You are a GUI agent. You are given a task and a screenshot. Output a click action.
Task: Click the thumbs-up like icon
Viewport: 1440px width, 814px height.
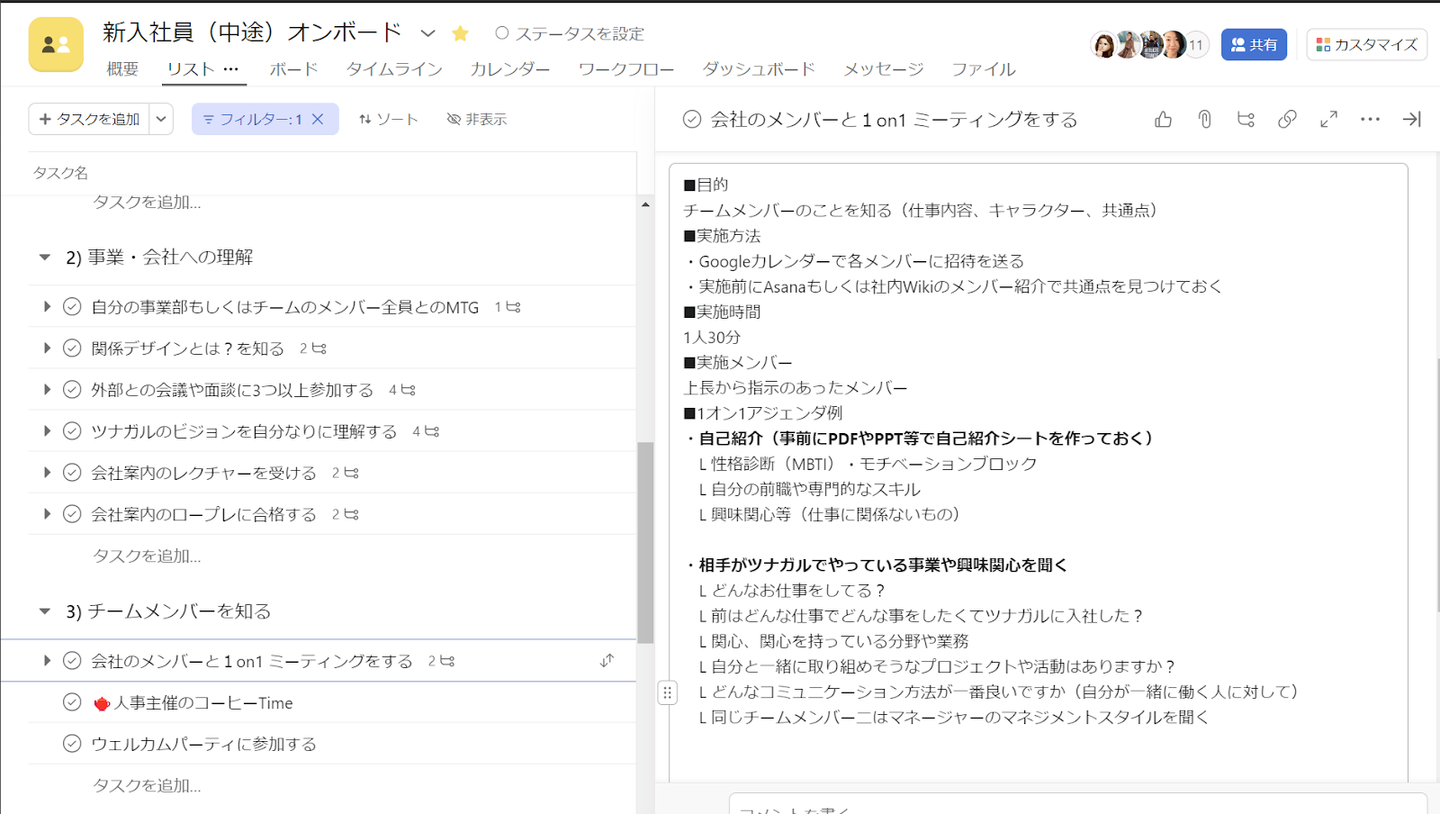[x=1163, y=119]
